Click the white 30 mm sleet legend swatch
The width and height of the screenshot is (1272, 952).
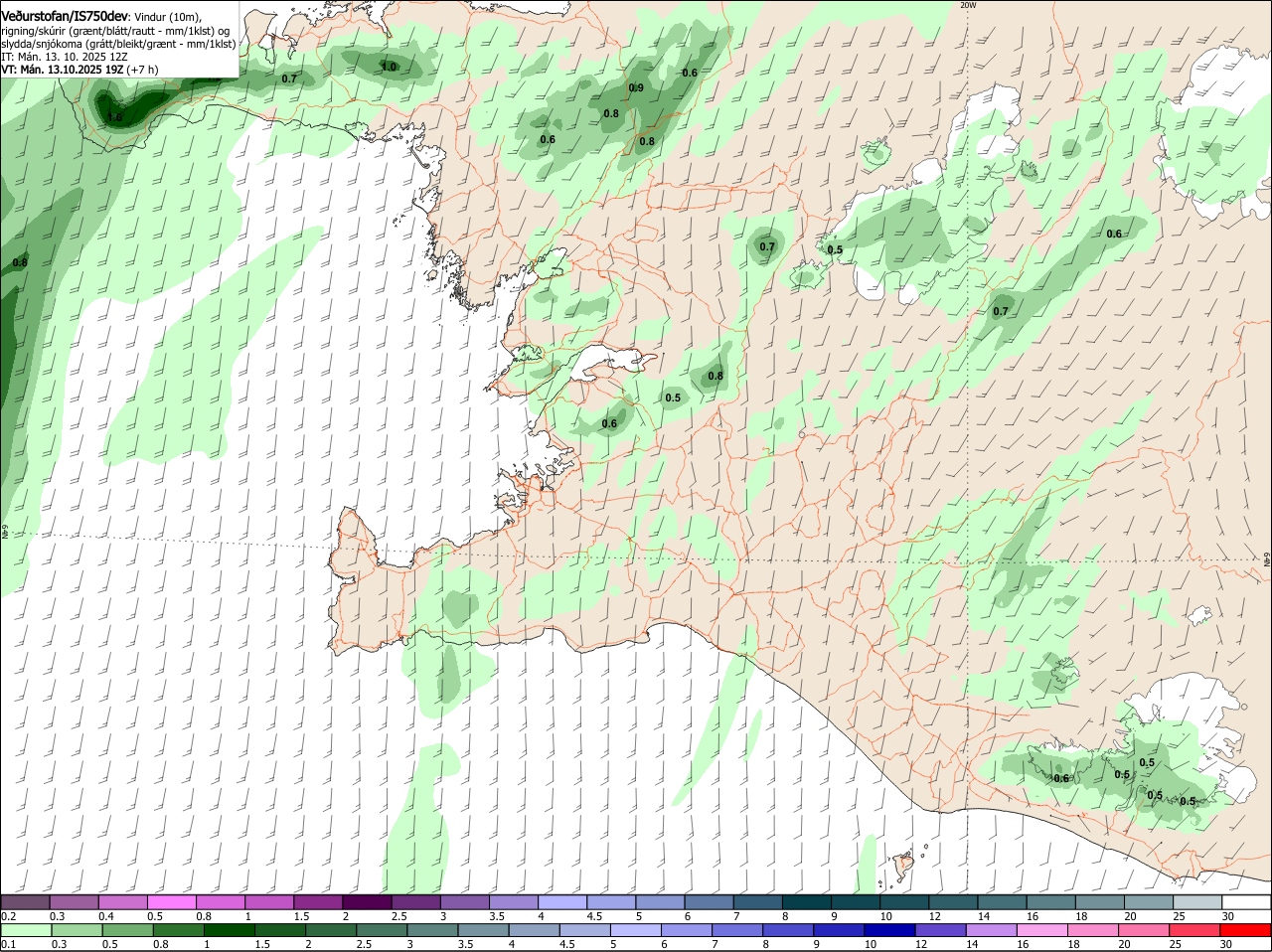(1246, 901)
